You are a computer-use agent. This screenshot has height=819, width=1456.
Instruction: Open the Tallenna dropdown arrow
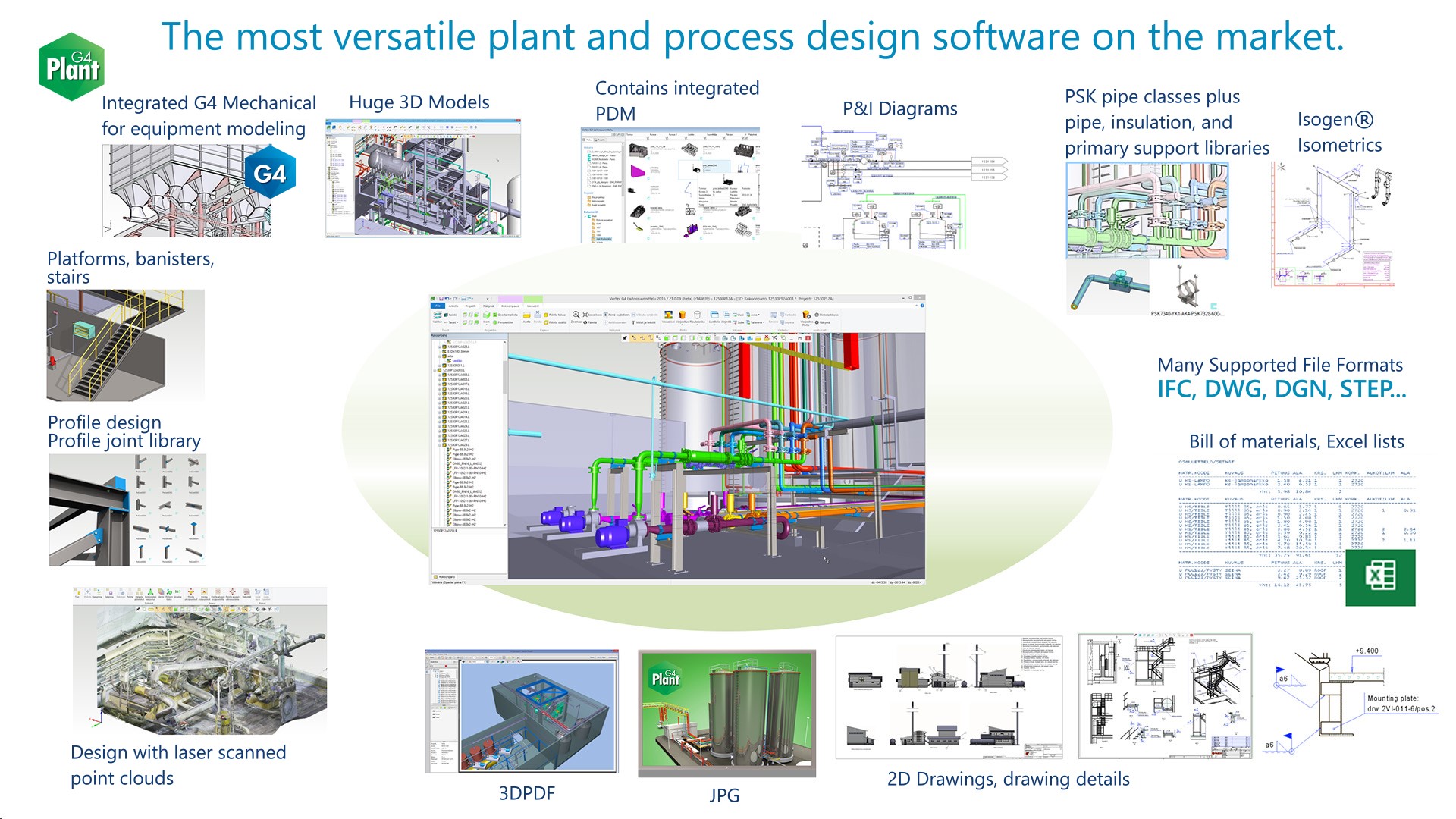coord(764,322)
